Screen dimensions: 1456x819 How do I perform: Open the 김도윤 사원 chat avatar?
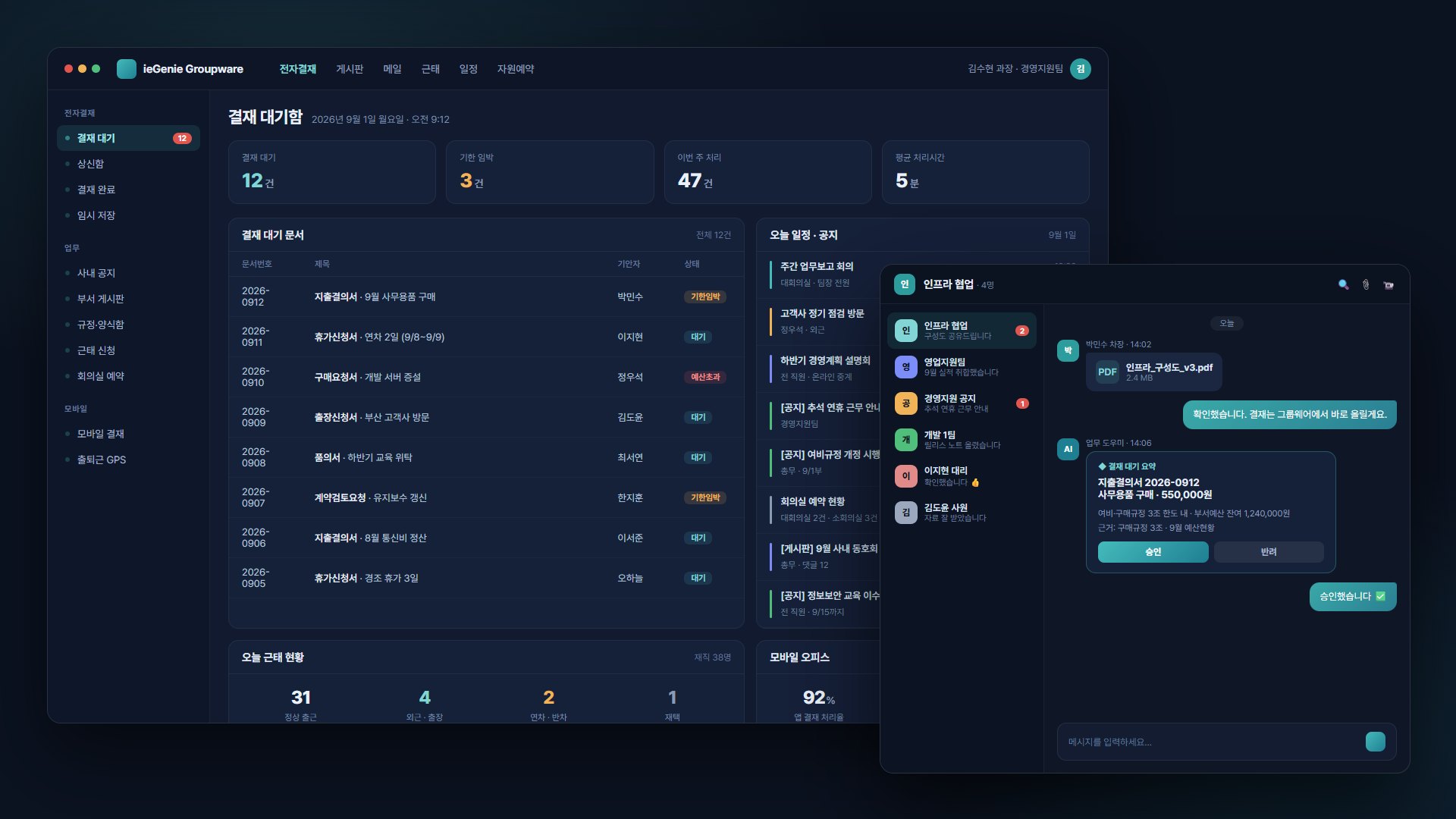tap(905, 513)
